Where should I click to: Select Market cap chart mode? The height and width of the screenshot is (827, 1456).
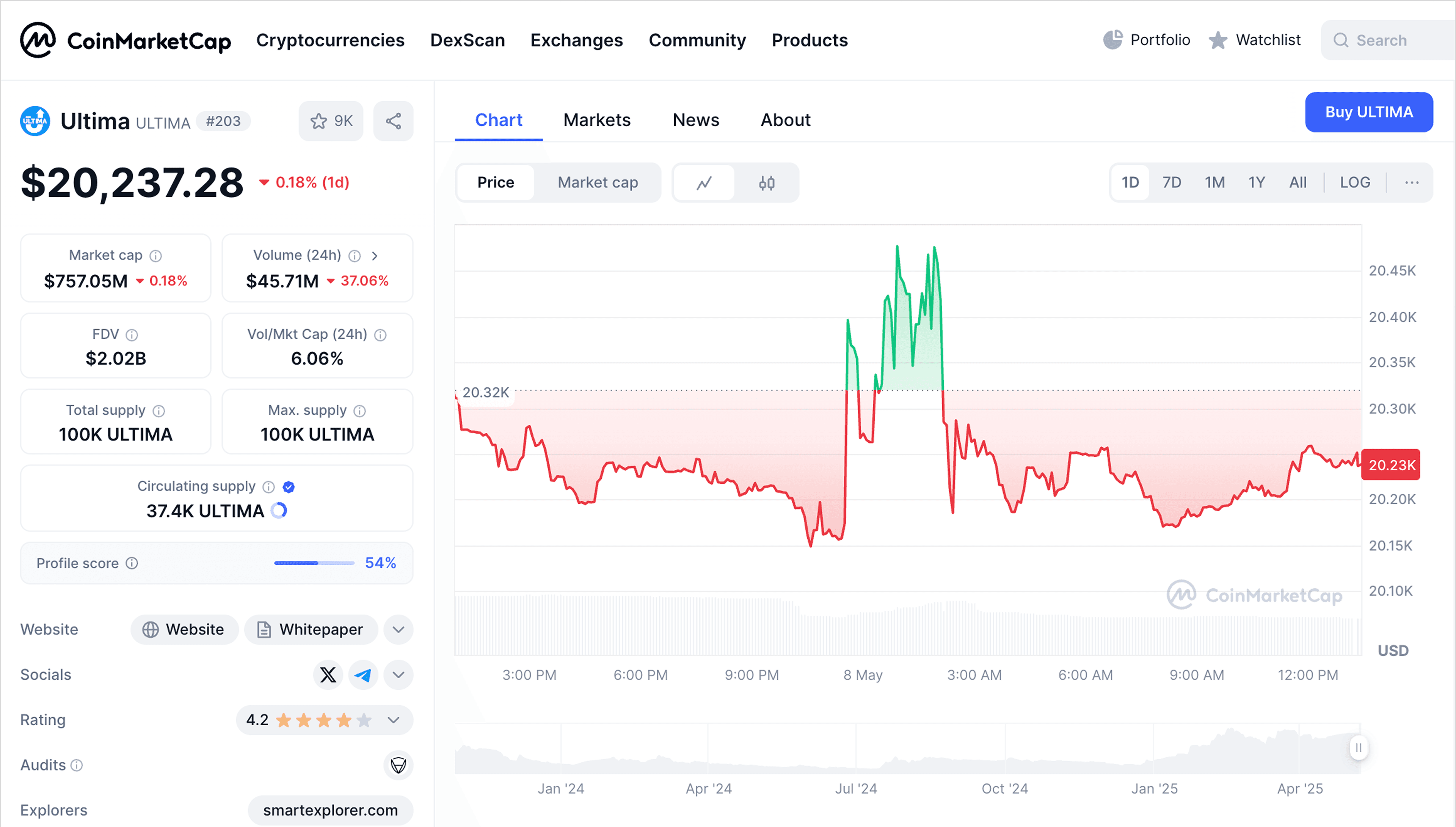point(598,182)
